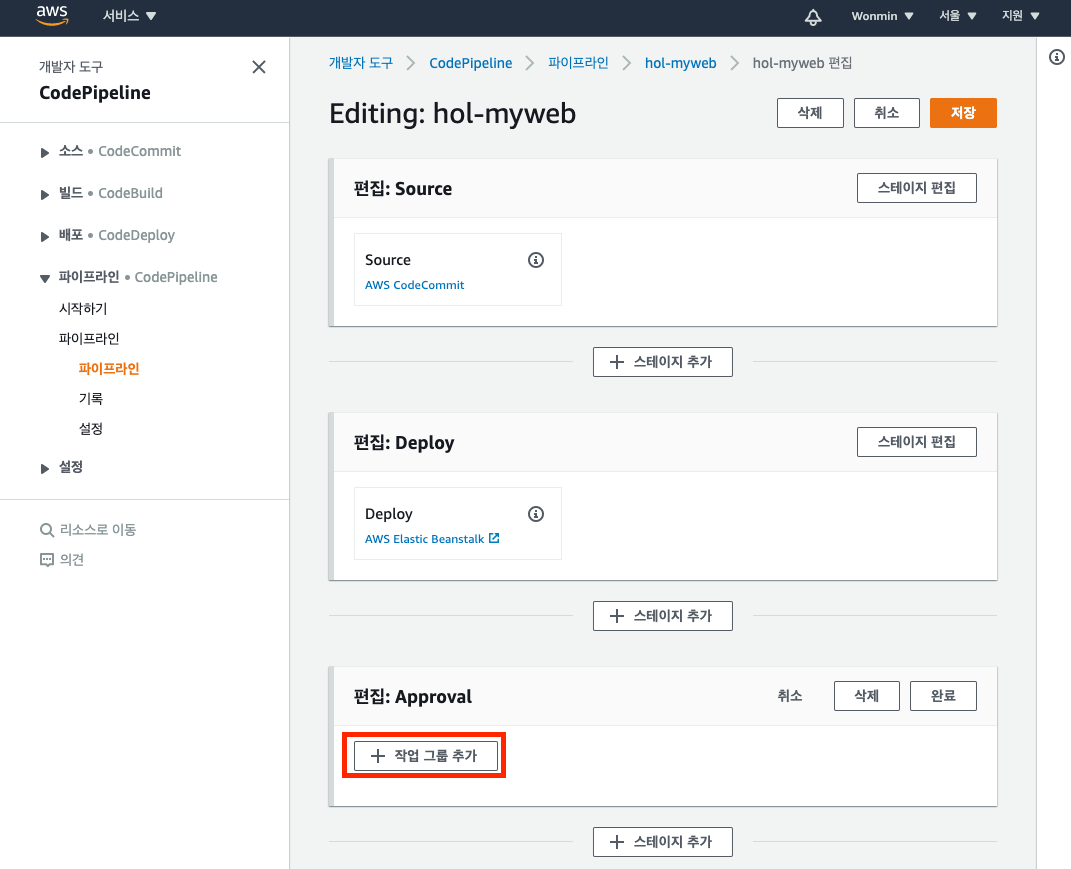Screen dimensions: 1071x869
Task: Click the 리소스로 이동 search field
Action: (98, 530)
